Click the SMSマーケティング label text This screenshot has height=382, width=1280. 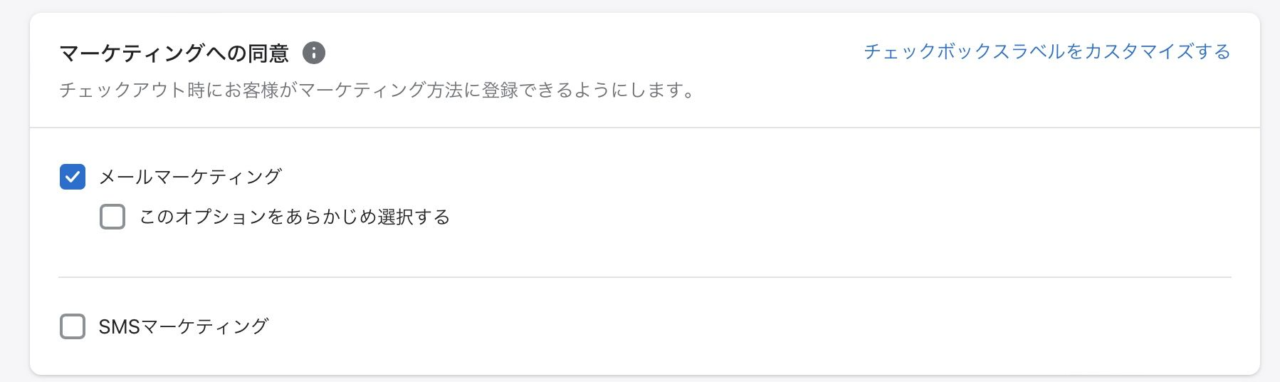[x=184, y=326]
